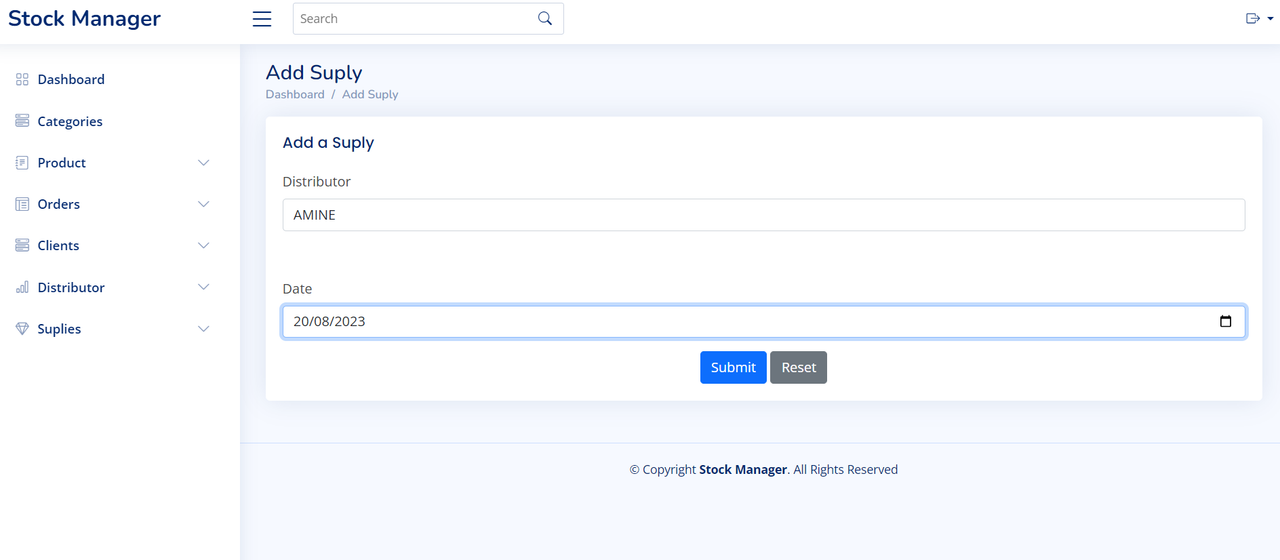Click the Dashboard grid icon
This screenshot has width=1280, height=560.
[22, 79]
